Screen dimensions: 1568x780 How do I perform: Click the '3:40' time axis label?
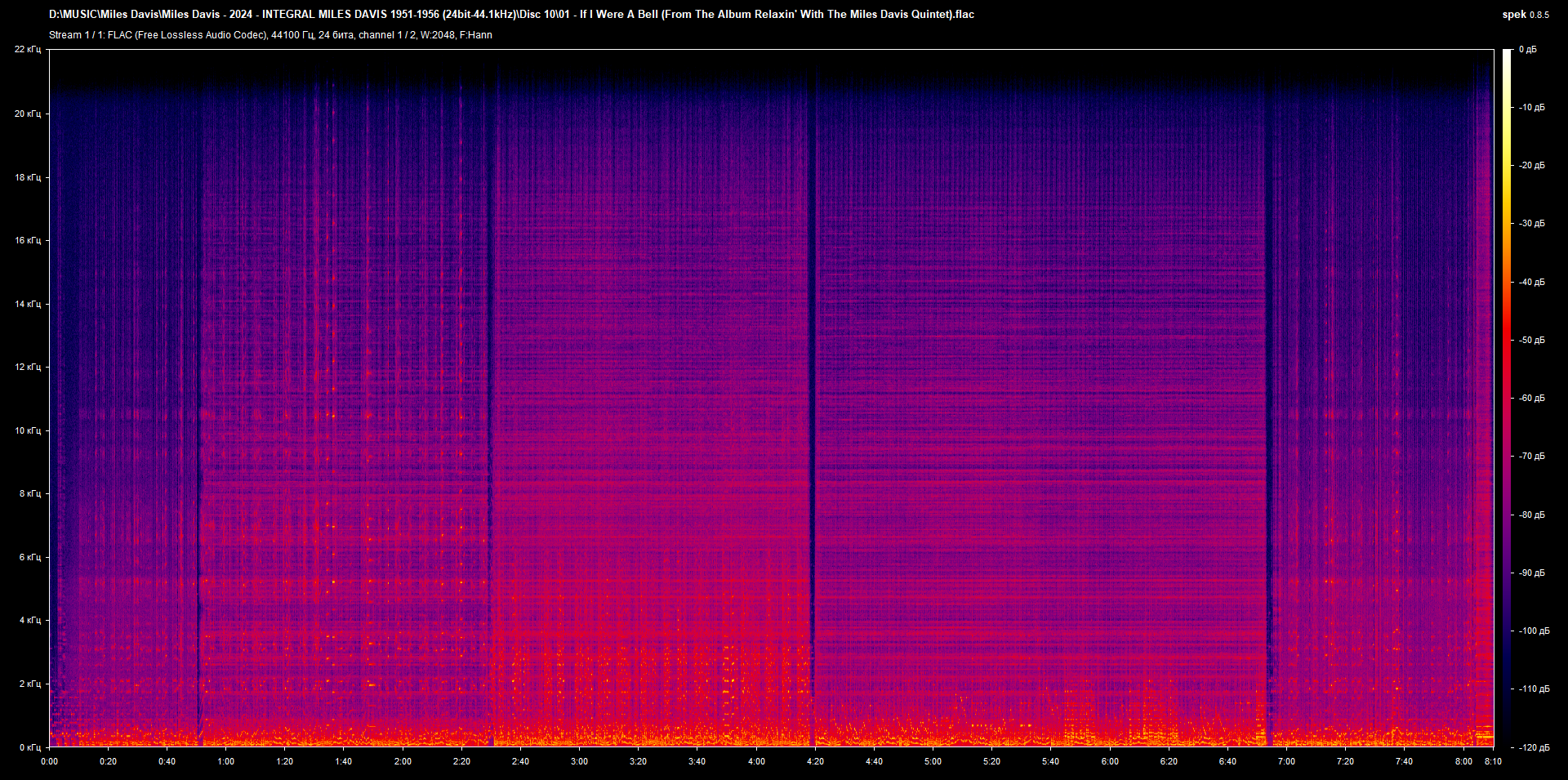697,761
